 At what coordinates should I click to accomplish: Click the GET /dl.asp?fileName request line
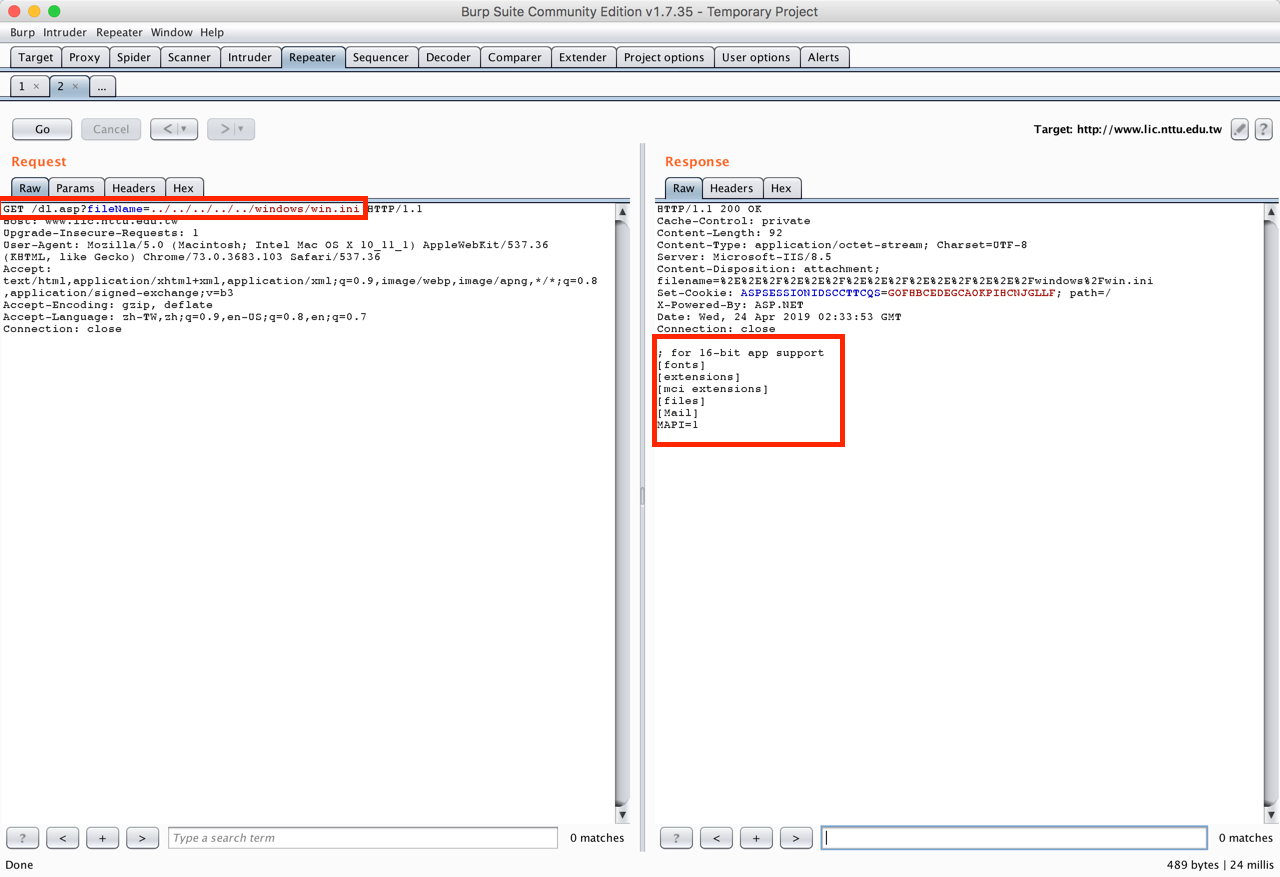click(x=212, y=209)
